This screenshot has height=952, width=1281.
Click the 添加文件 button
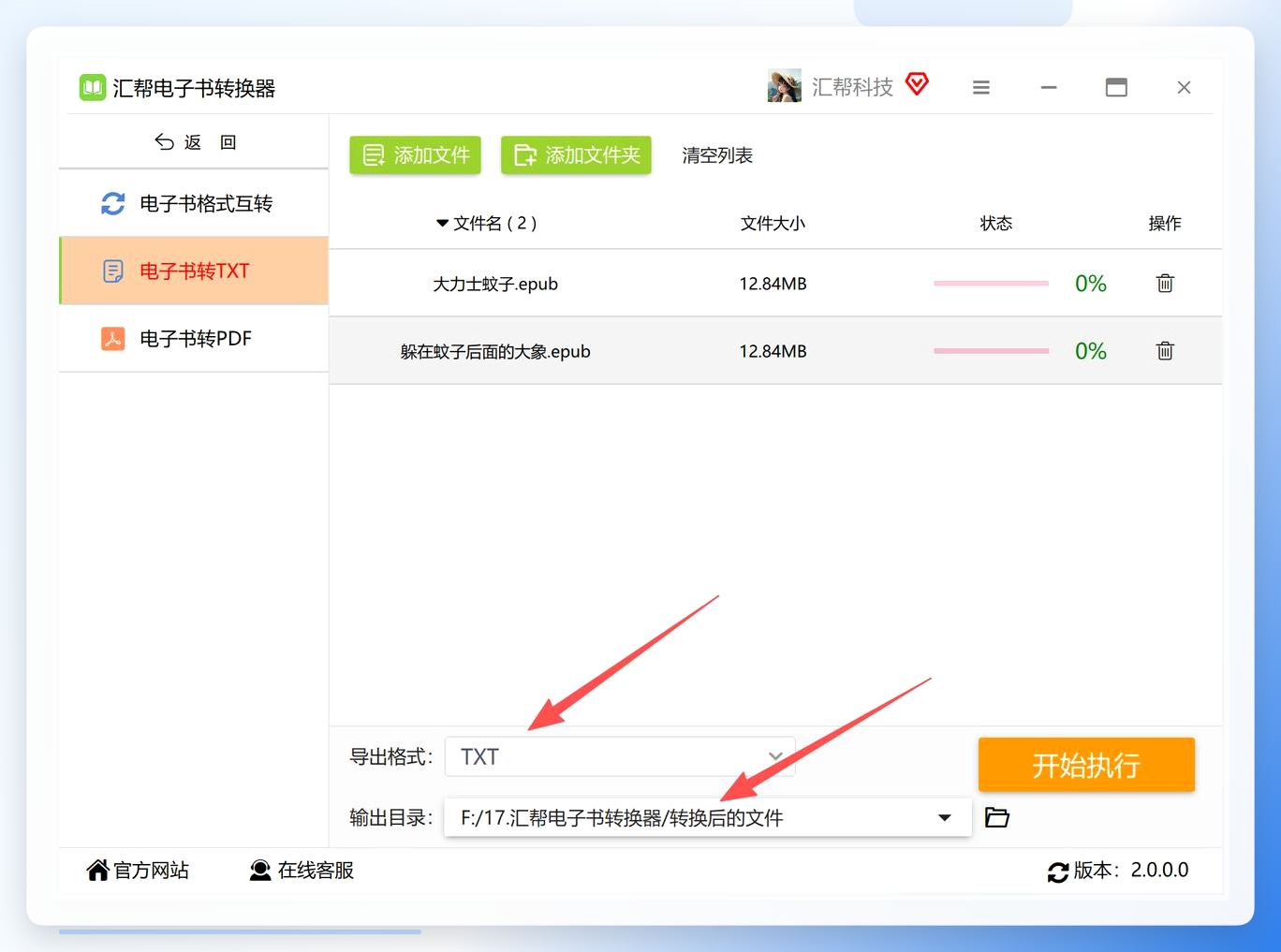pos(415,154)
